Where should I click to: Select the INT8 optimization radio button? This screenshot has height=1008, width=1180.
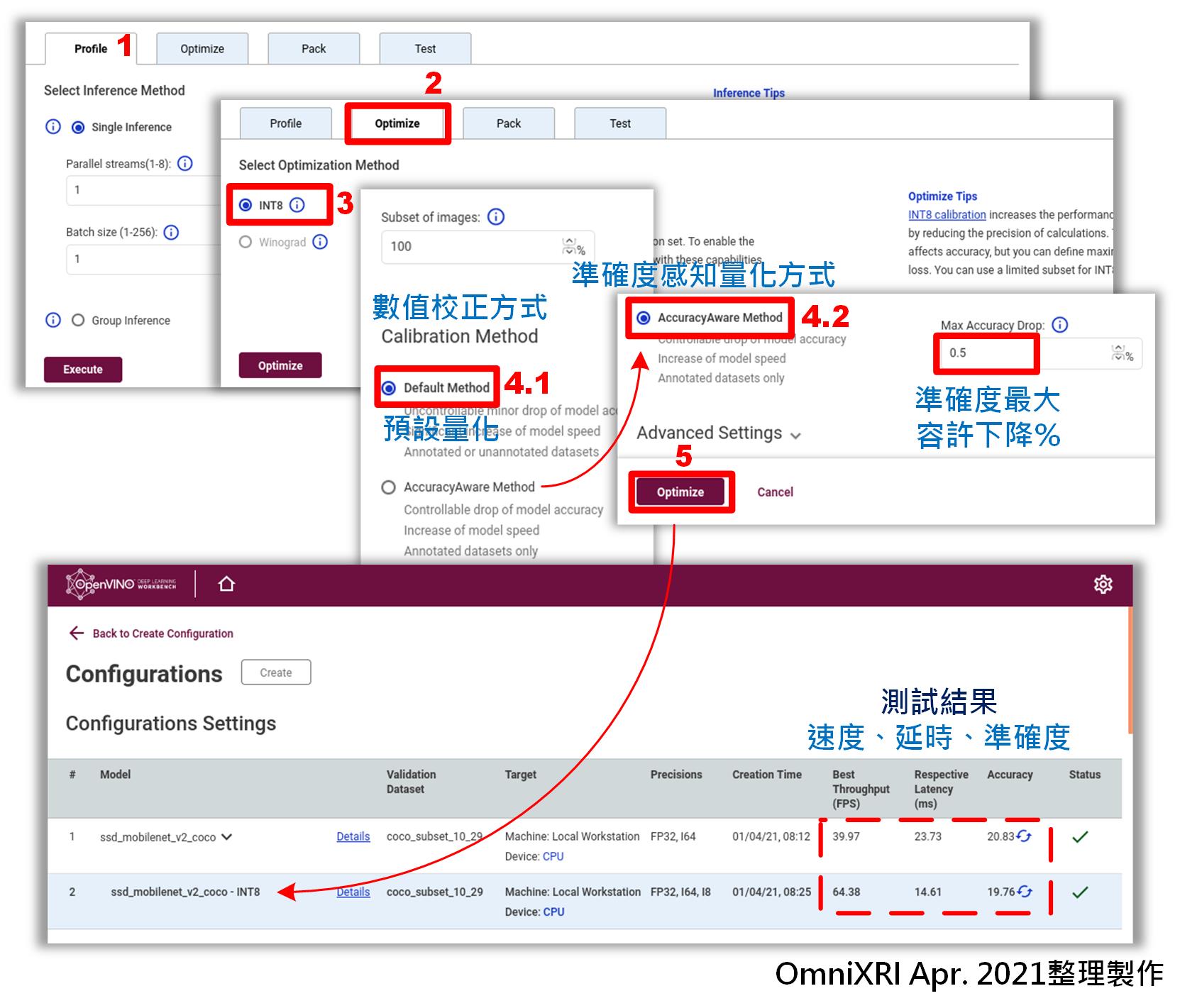click(246, 205)
